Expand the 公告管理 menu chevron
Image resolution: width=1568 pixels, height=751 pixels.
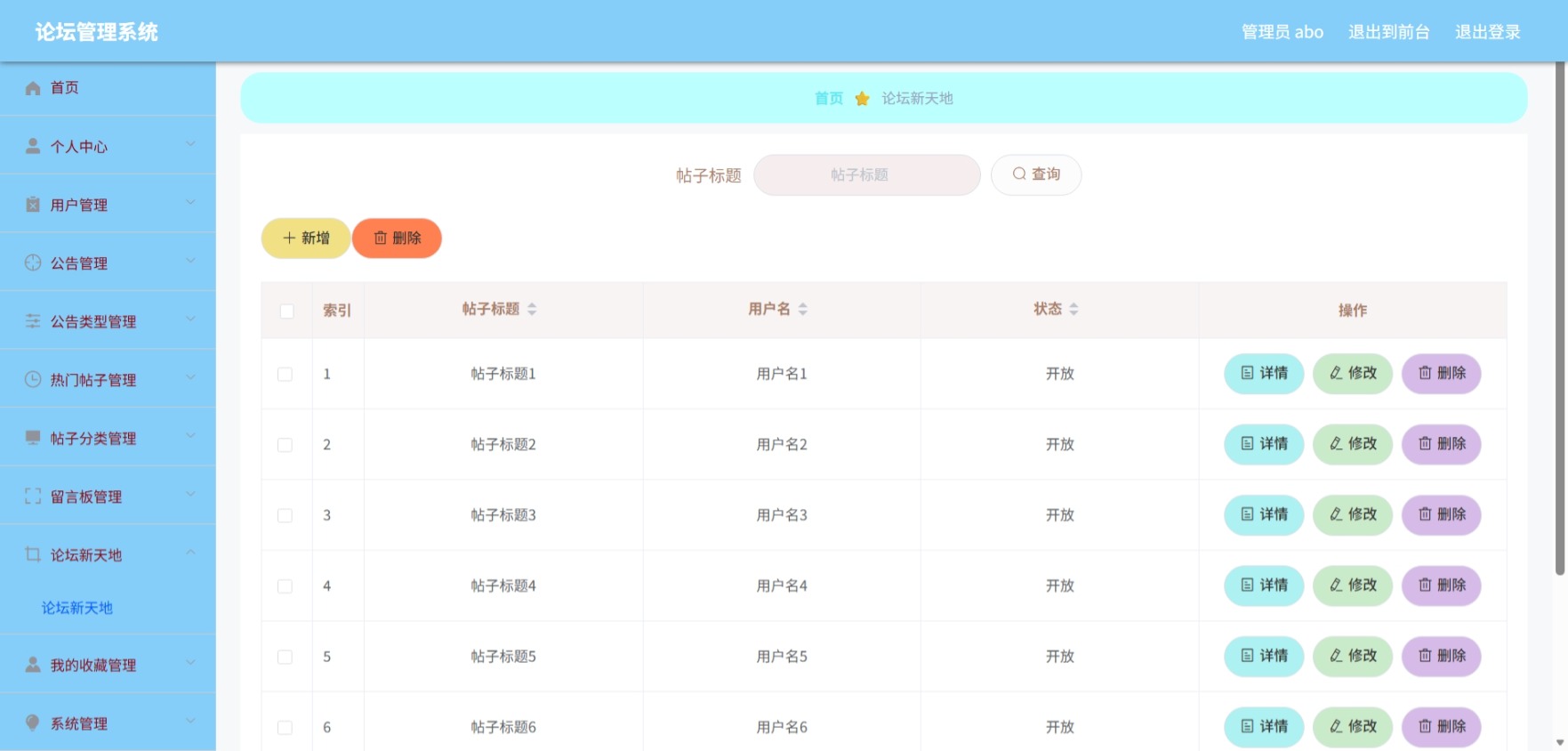[x=190, y=261]
